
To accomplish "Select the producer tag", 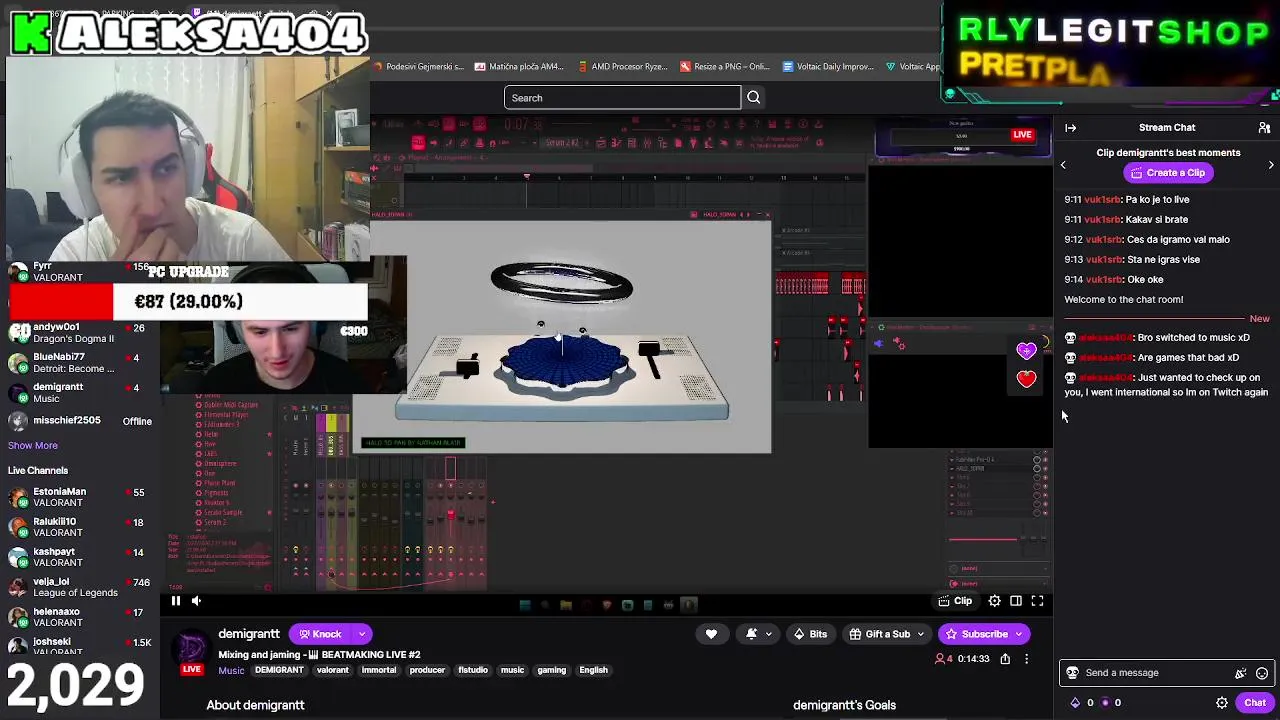I will pyautogui.click(x=427, y=670).
